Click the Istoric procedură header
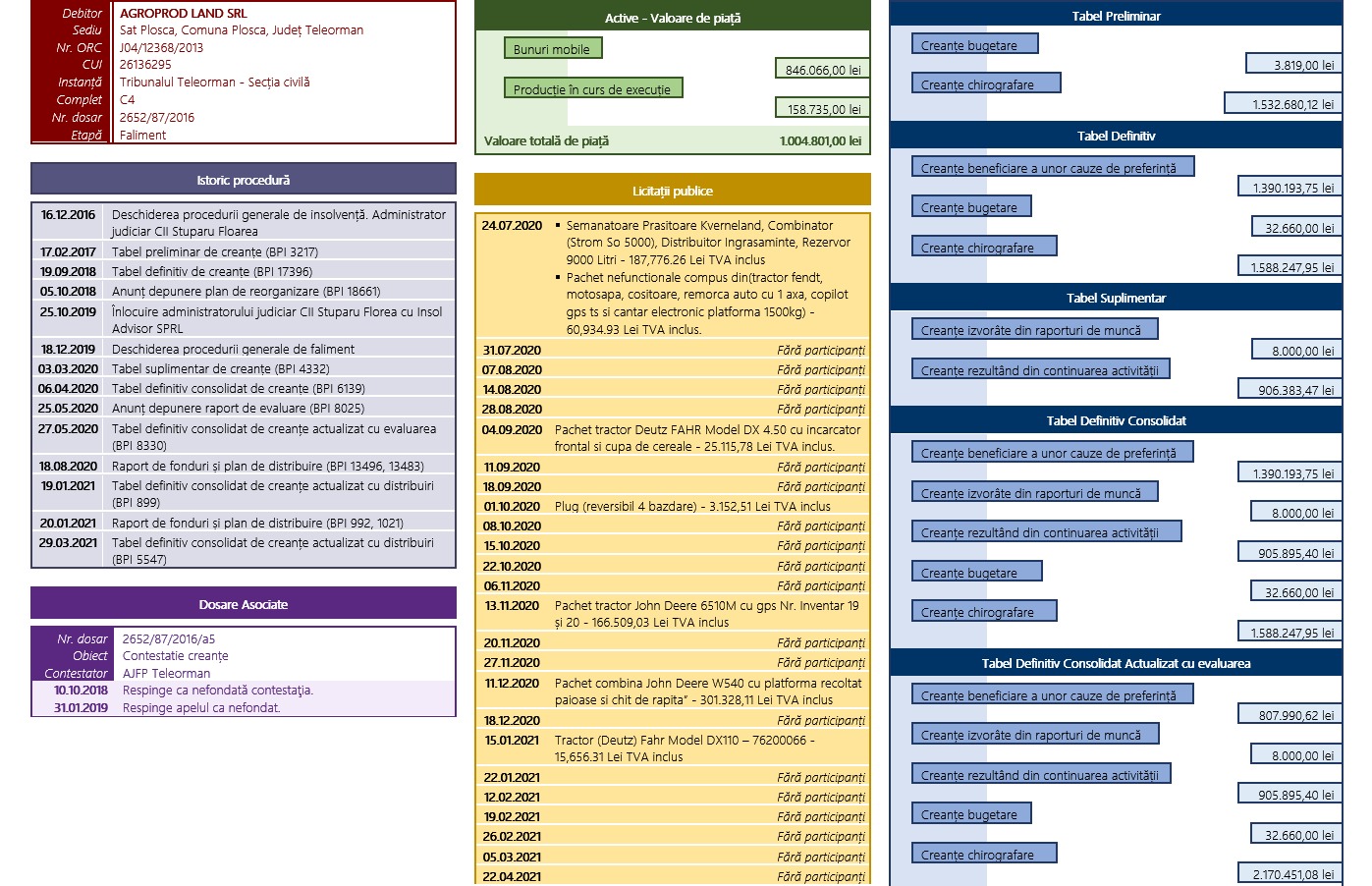1372x886 pixels. [244, 180]
